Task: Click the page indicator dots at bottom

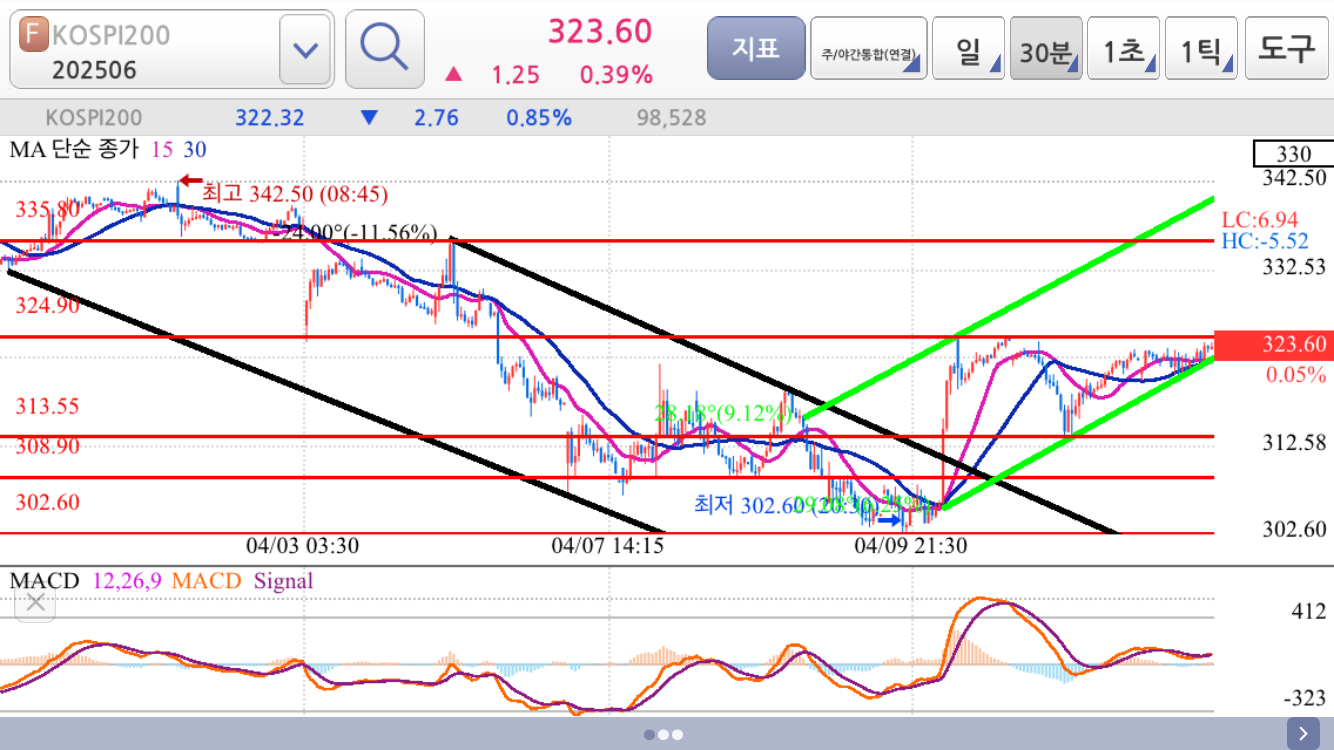Action: click(663, 734)
